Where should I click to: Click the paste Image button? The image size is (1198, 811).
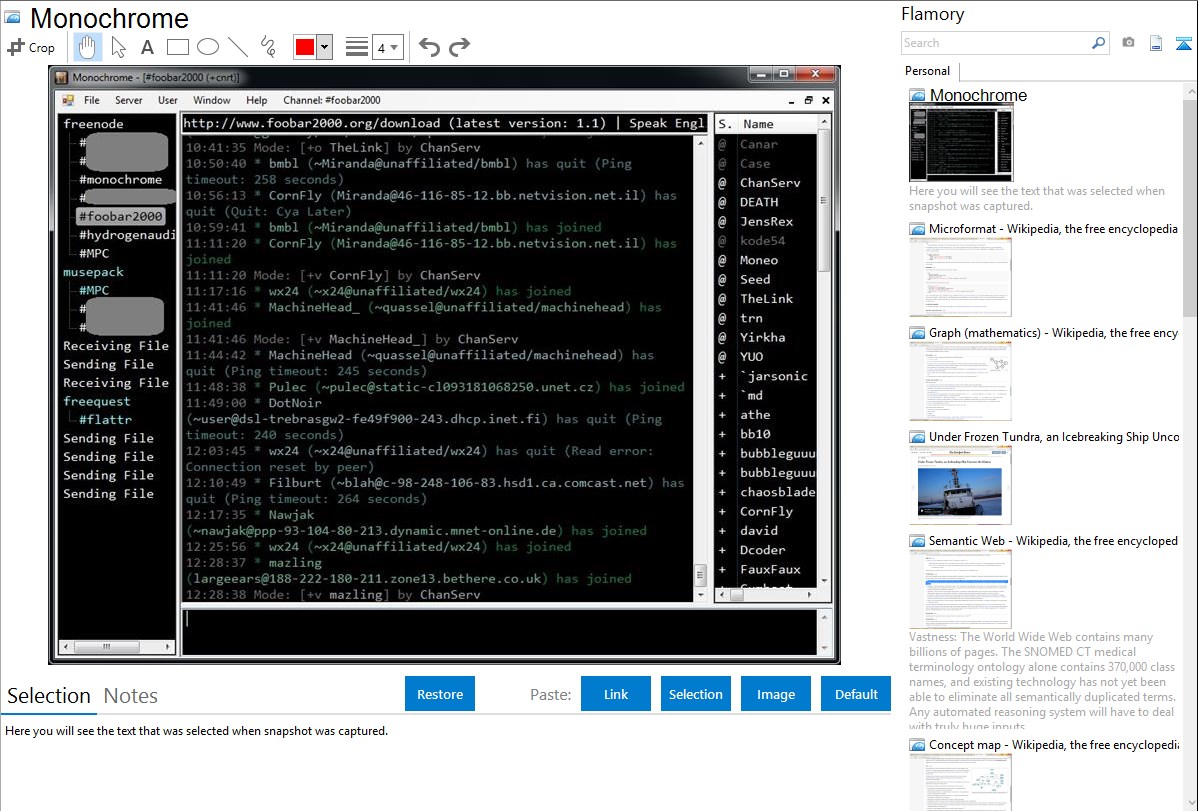(x=776, y=694)
